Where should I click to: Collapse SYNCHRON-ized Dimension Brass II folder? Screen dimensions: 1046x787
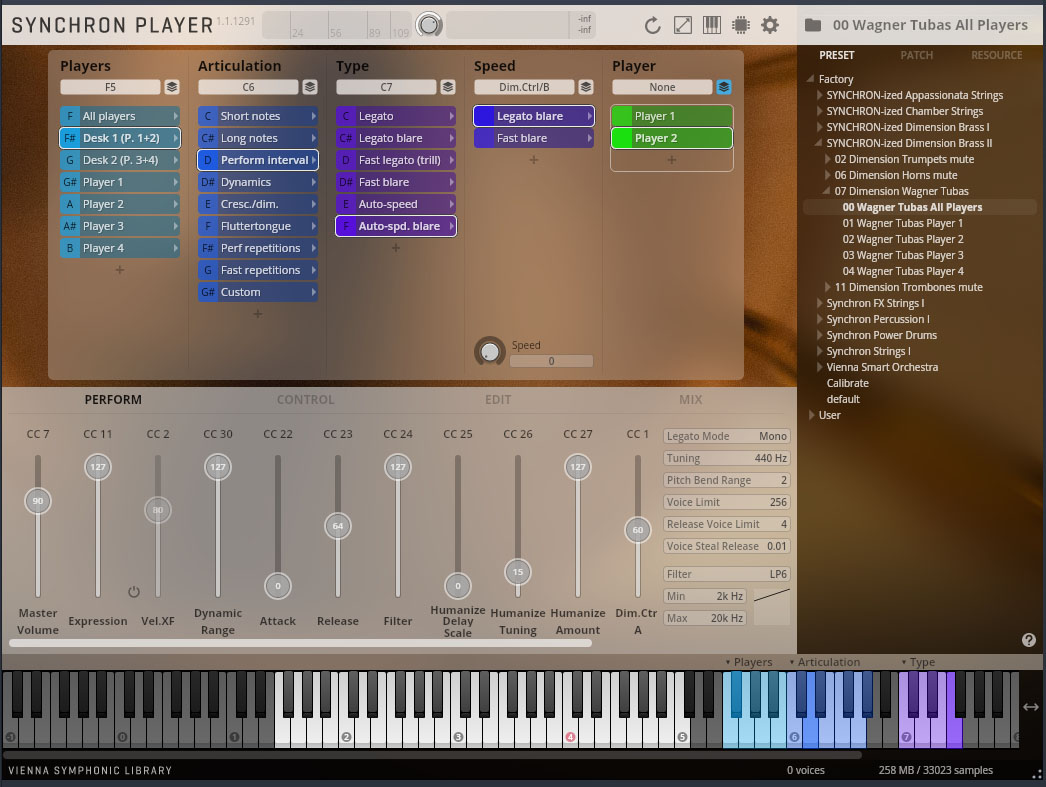(819, 143)
